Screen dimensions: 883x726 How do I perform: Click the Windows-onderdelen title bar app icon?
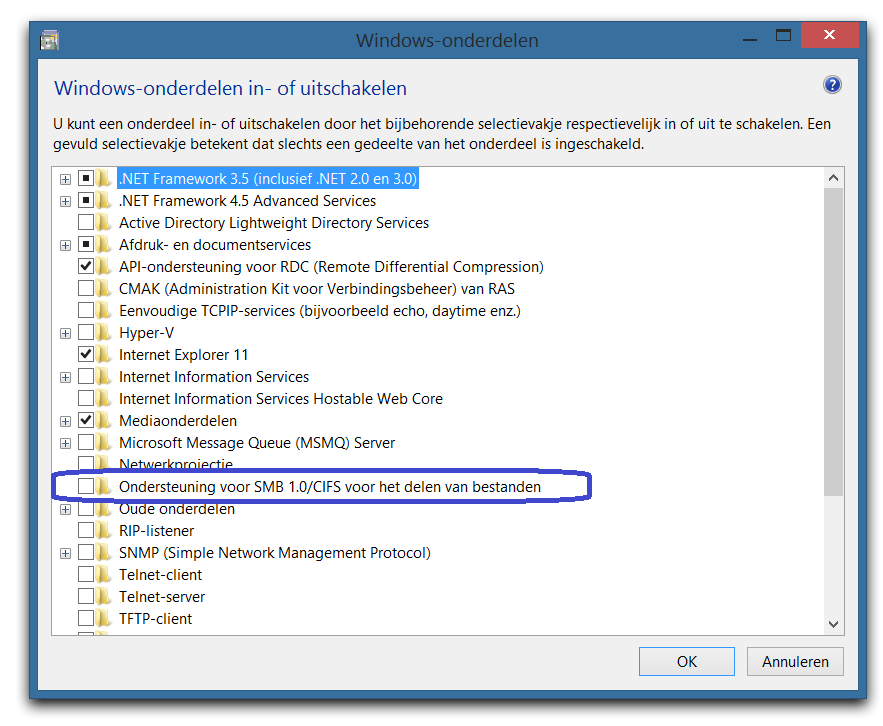pyautogui.click(x=50, y=41)
